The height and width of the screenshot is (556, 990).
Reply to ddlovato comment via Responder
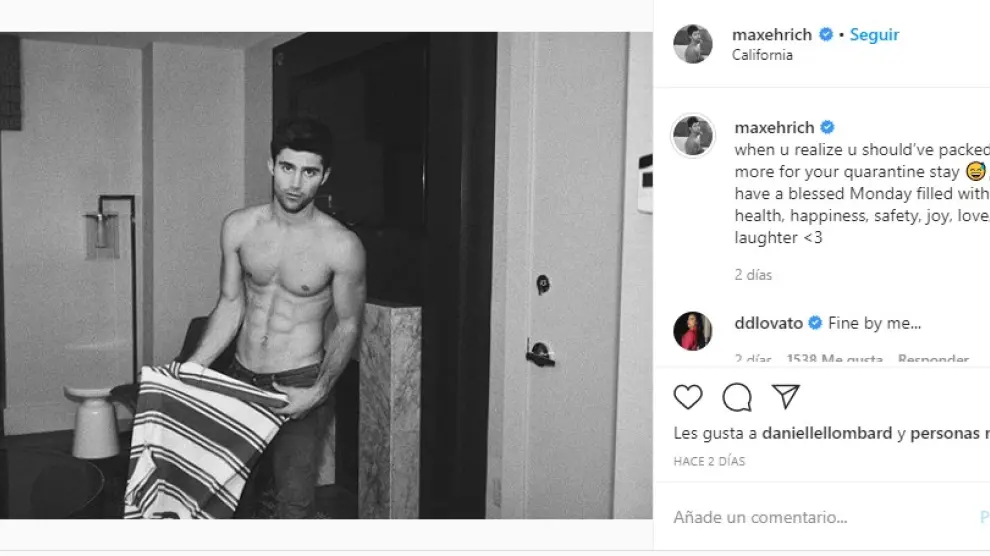pyautogui.click(x=933, y=359)
